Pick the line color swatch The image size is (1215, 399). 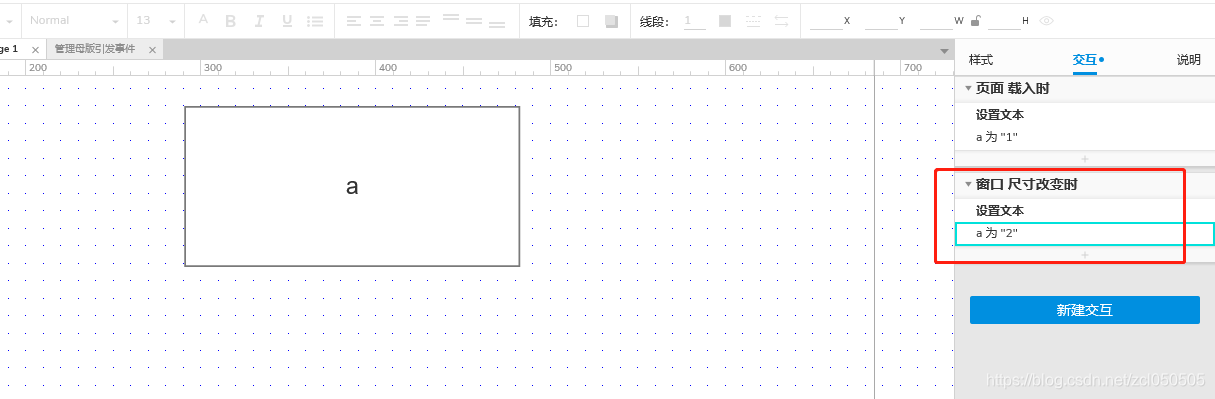(x=725, y=20)
